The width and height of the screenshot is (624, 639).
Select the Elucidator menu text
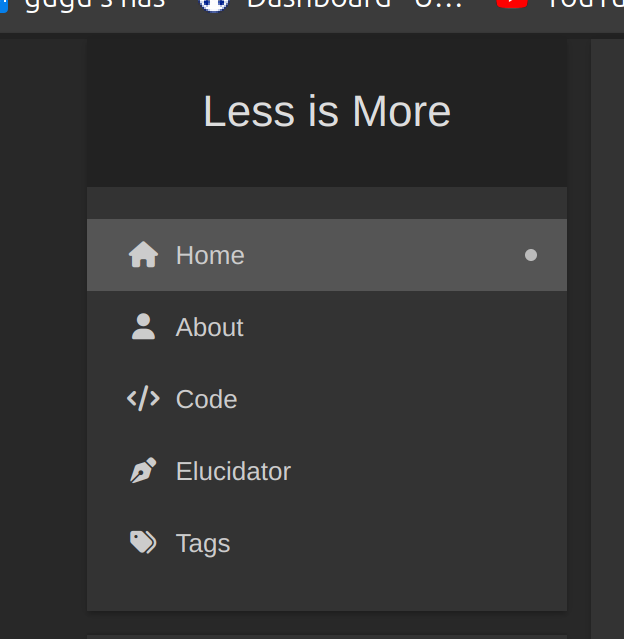pos(233,471)
